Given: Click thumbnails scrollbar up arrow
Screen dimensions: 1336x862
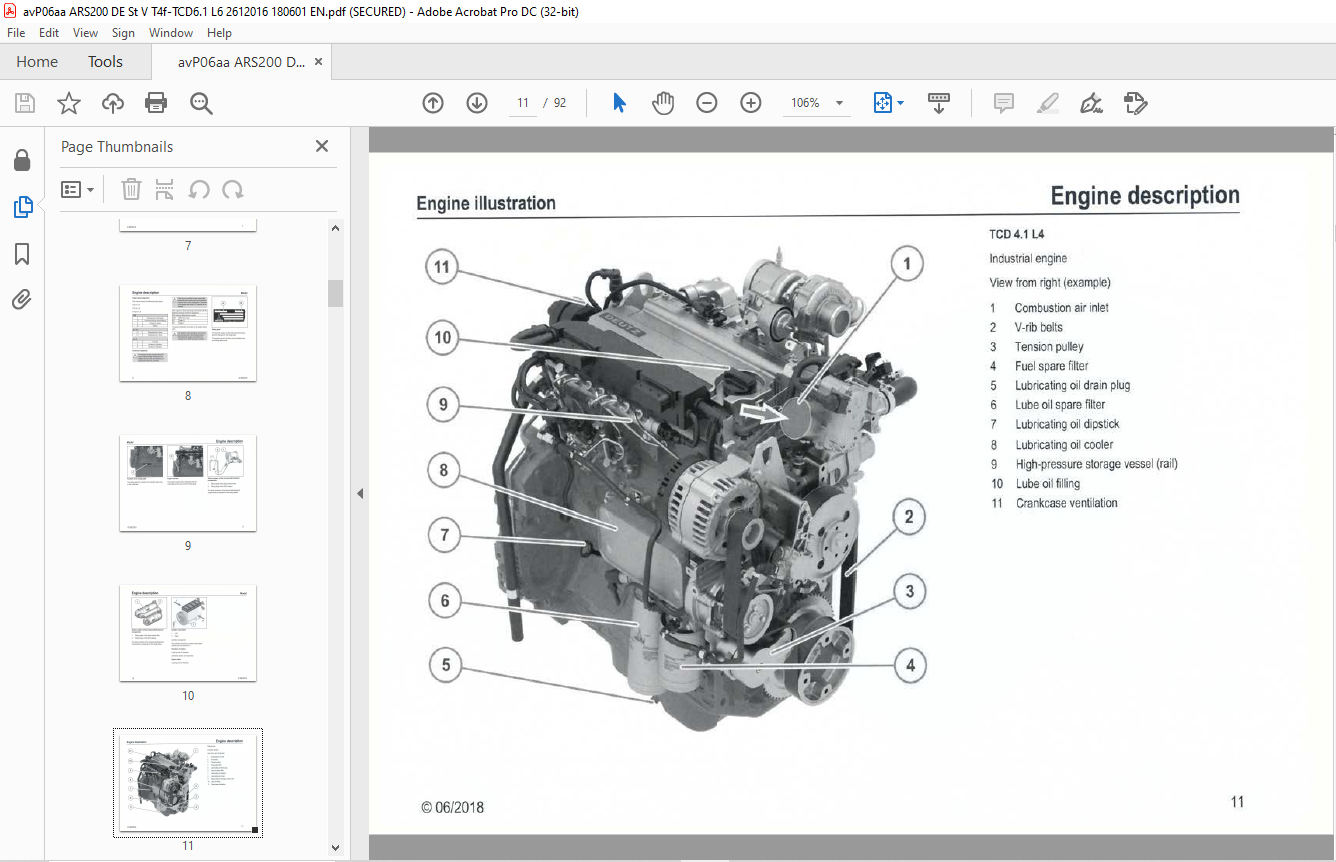Looking at the screenshot, I should (x=335, y=228).
